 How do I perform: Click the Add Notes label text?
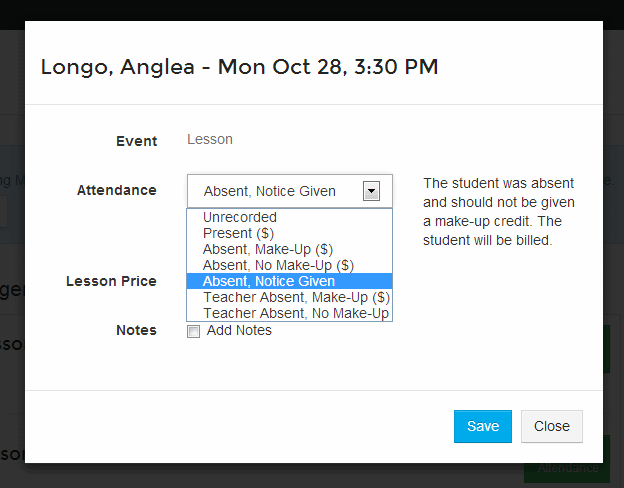coord(239,330)
